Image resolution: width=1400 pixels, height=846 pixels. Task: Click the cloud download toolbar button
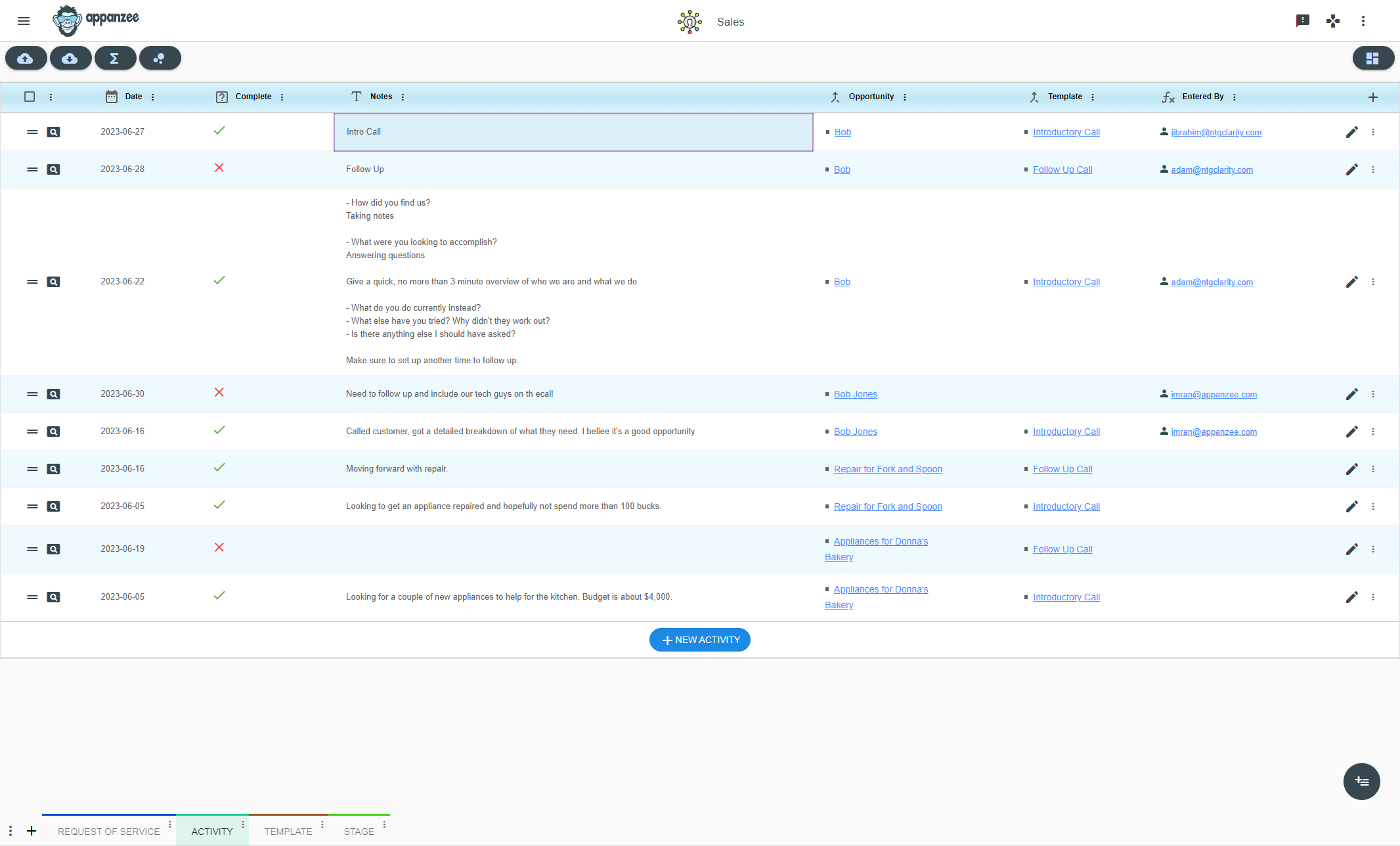[70, 58]
